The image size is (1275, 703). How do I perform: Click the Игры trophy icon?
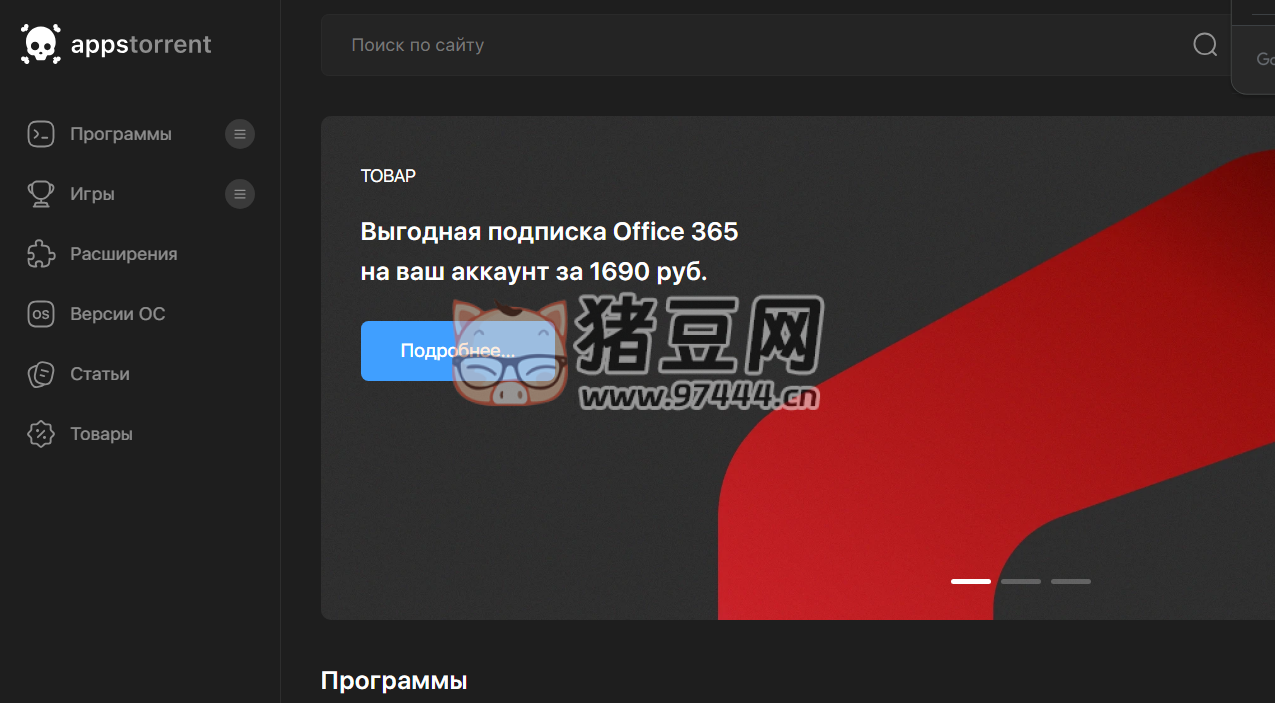pyautogui.click(x=41, y=193)
